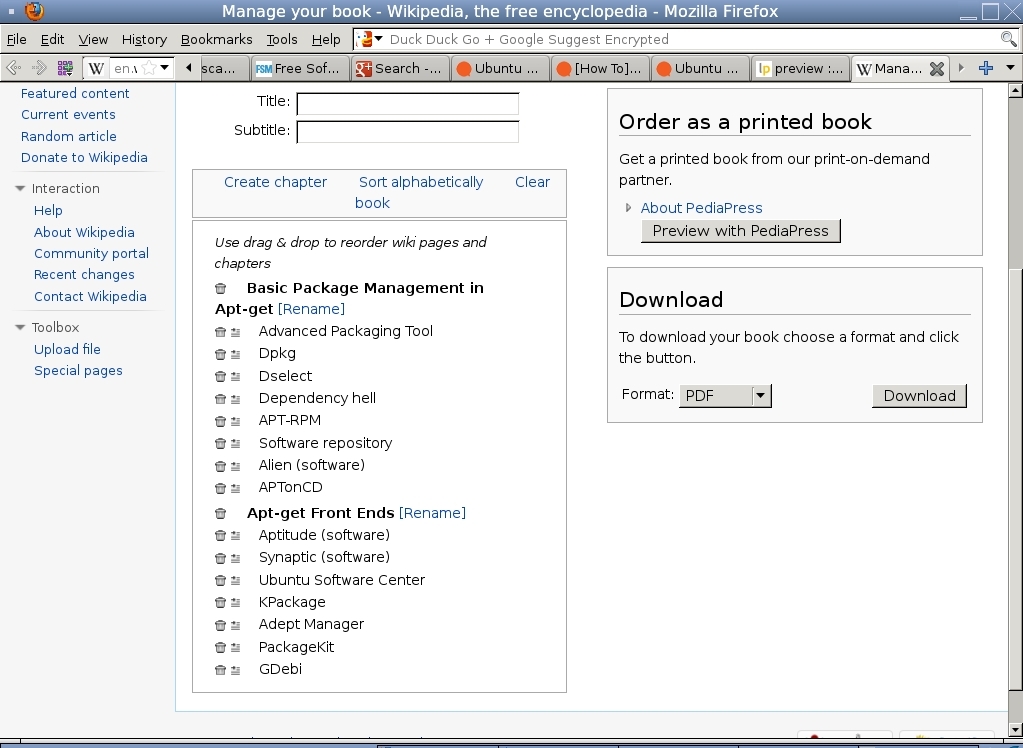Switch to the Search -... tab
Viewport: 1023px width, 748px height.
point(400,69)
